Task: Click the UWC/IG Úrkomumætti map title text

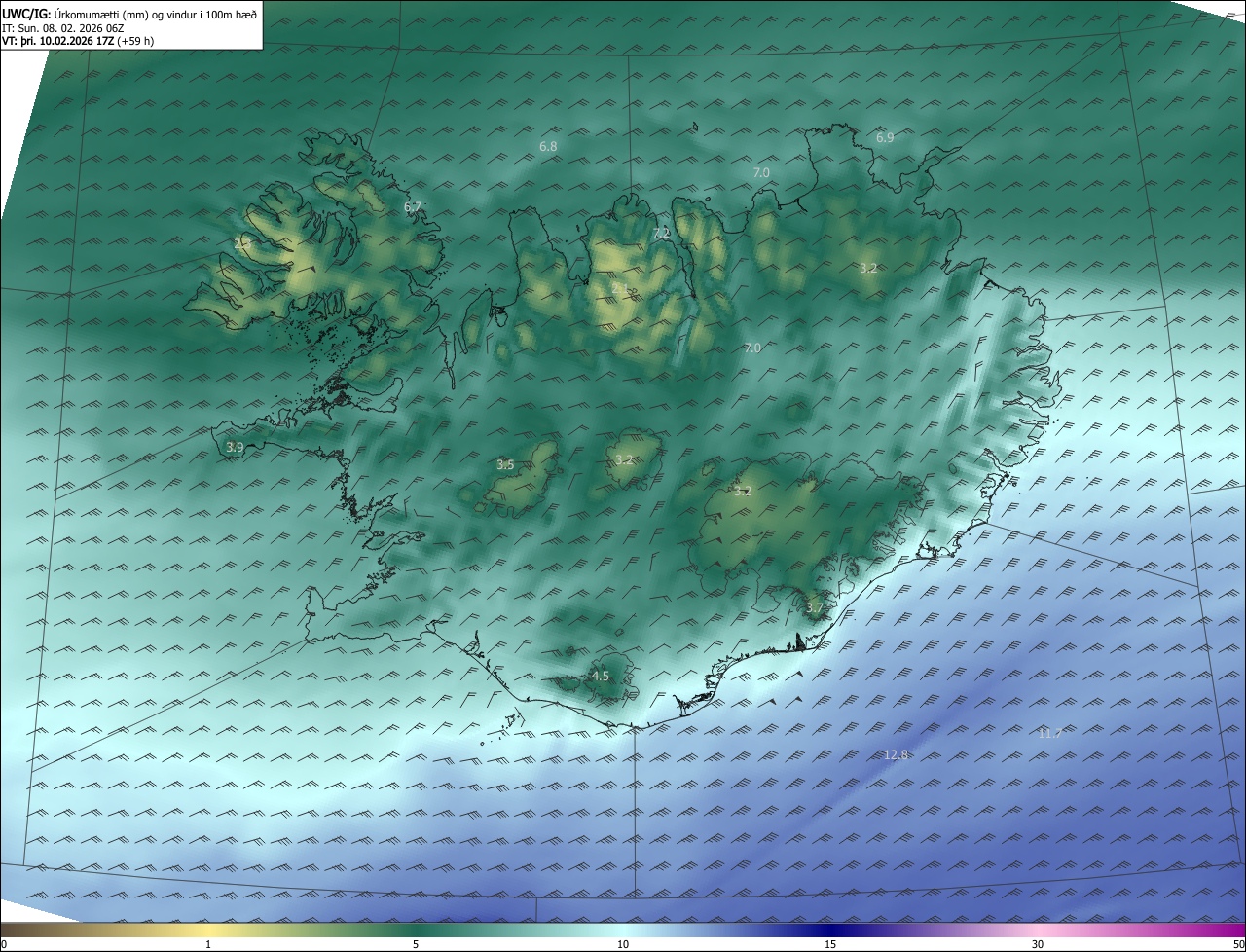Action: point(129,14)
